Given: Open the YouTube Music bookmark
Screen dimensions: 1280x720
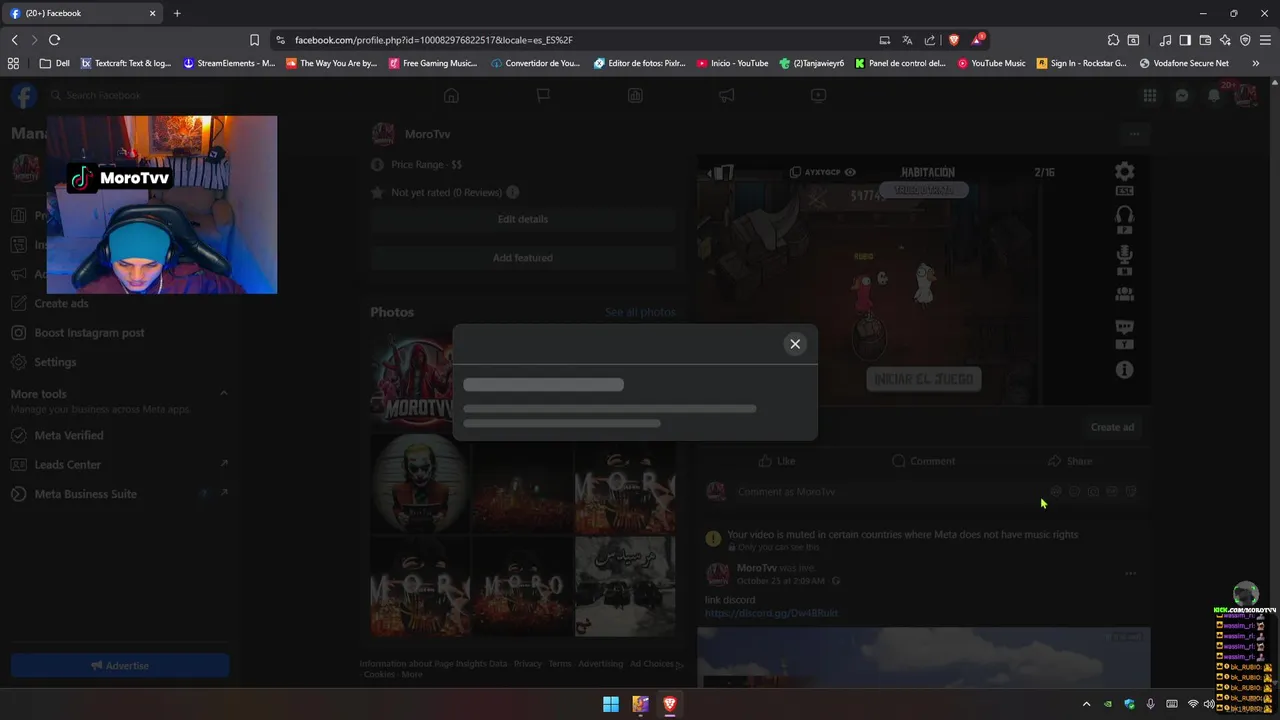Looking at the screenshot, I should [x=991, y=63].
